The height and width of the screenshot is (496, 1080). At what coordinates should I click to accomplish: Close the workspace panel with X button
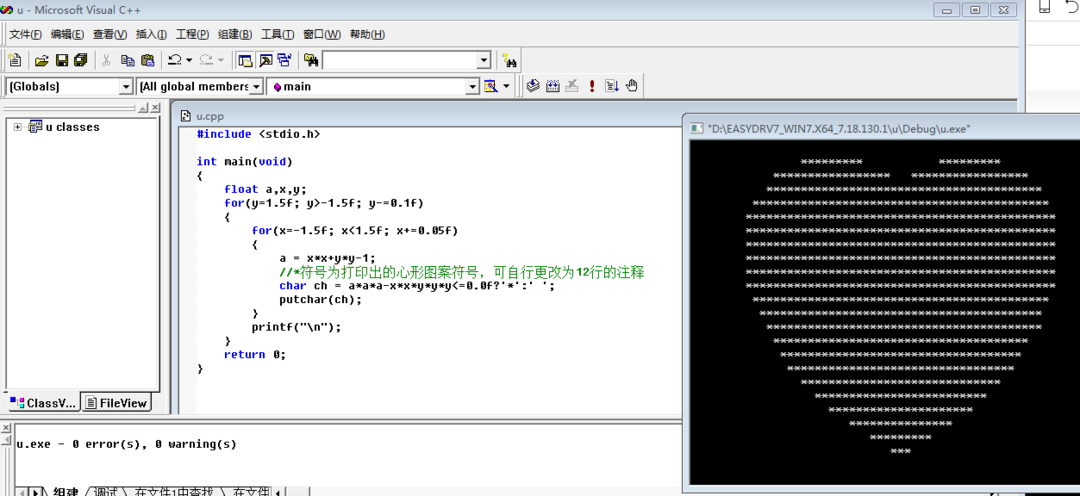tap(156, 108)
